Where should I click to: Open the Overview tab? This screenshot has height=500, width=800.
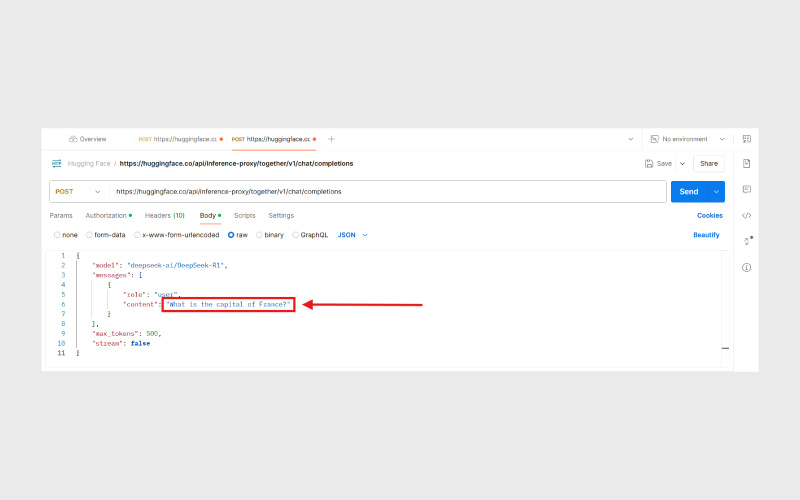pyautogui.click(x=88, y=139)
